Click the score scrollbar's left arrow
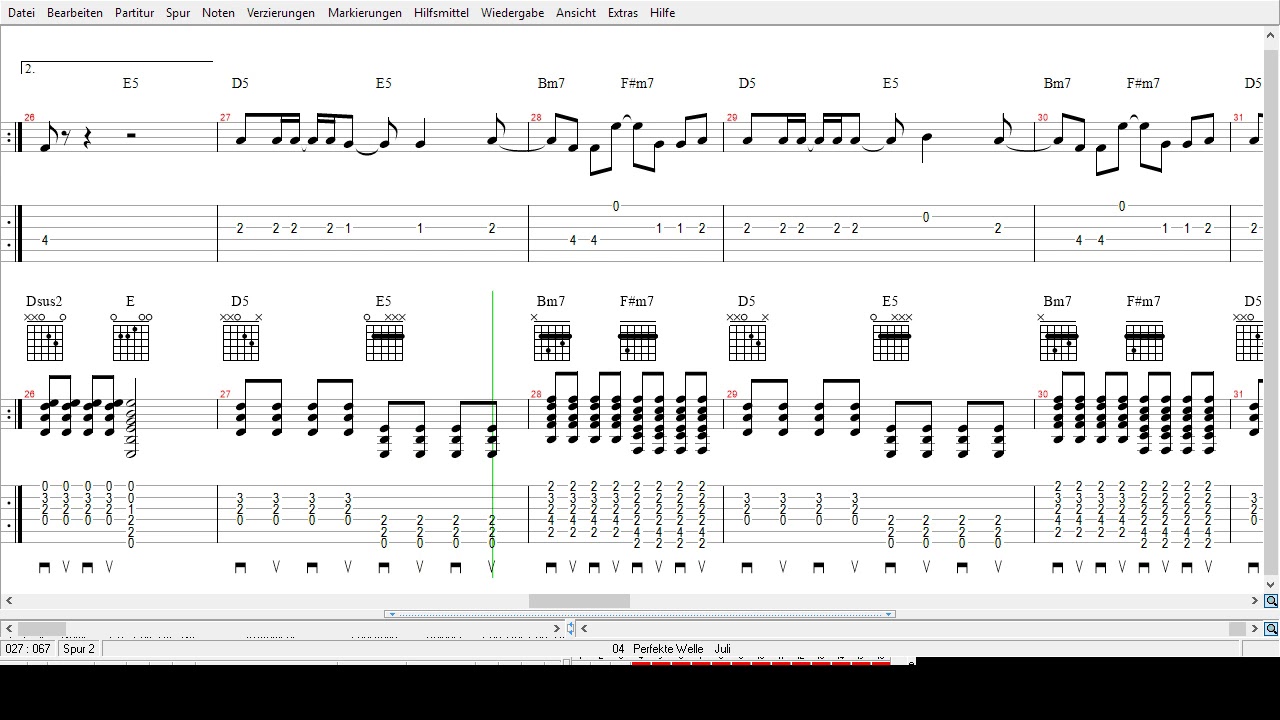Image resolution: width=1280 pixels, height=720 pixels. click(x=9, y=601)
